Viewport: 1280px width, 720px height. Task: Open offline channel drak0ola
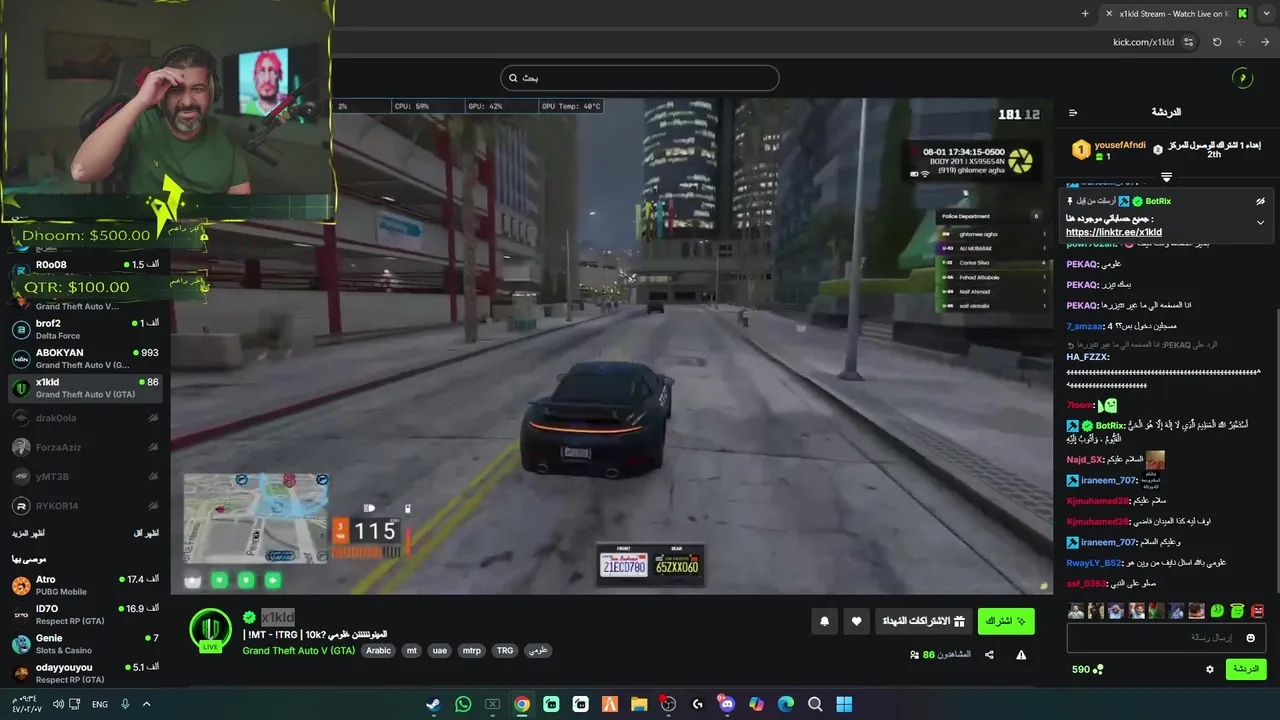[x=85, y=418]
